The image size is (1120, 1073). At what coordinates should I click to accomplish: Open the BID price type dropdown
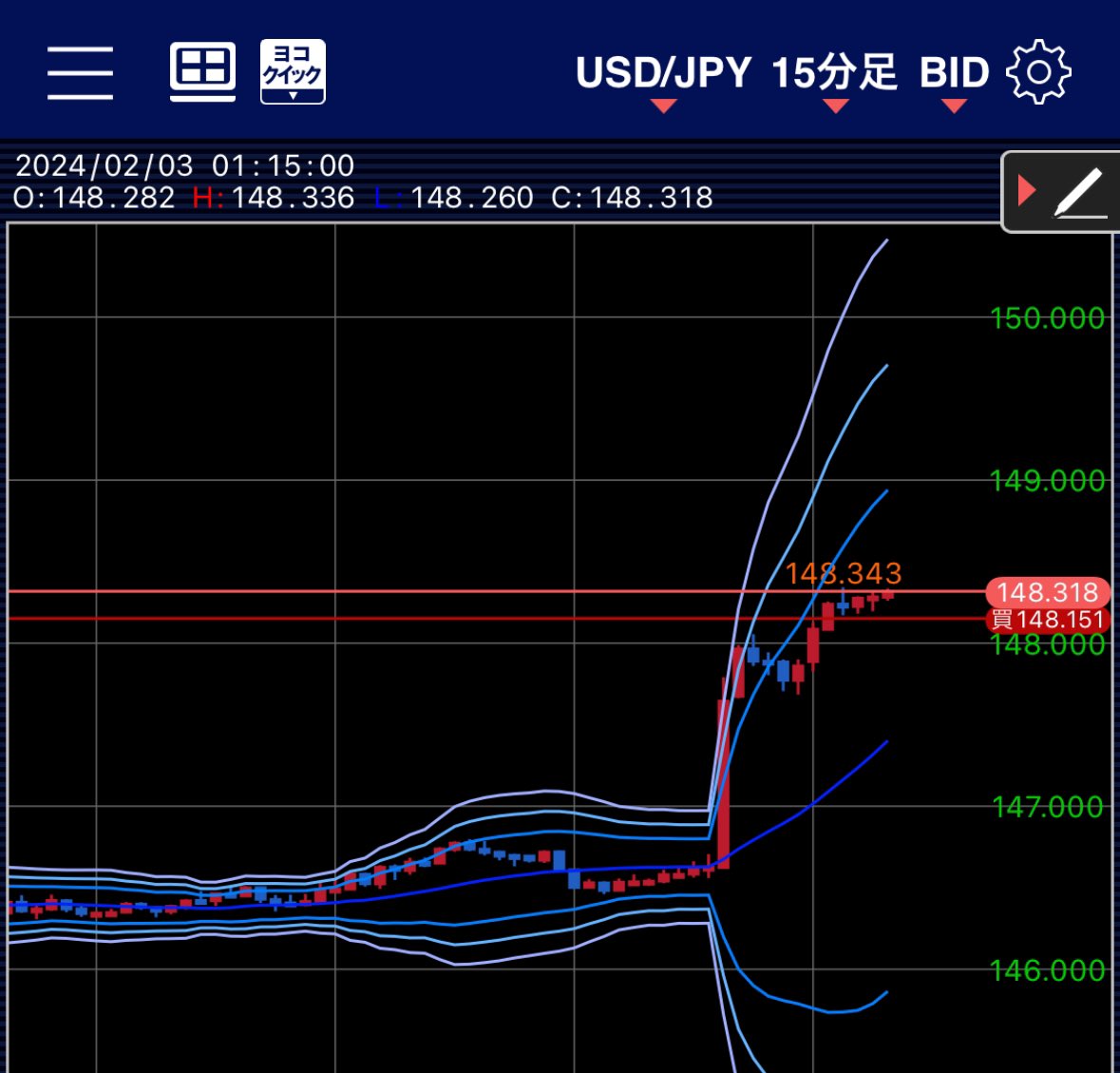(x=953, y=72)
